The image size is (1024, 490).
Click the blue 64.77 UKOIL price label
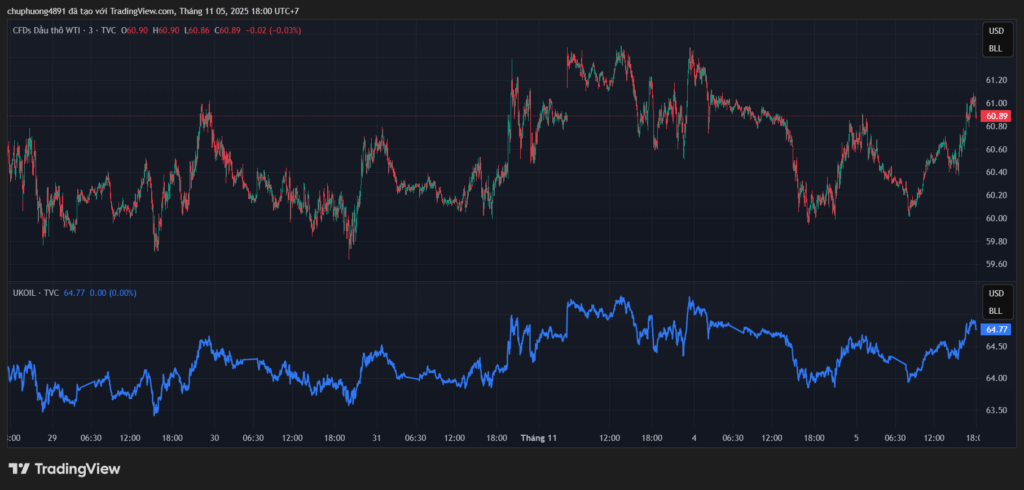pyautogui.click(x=996, y=328)
